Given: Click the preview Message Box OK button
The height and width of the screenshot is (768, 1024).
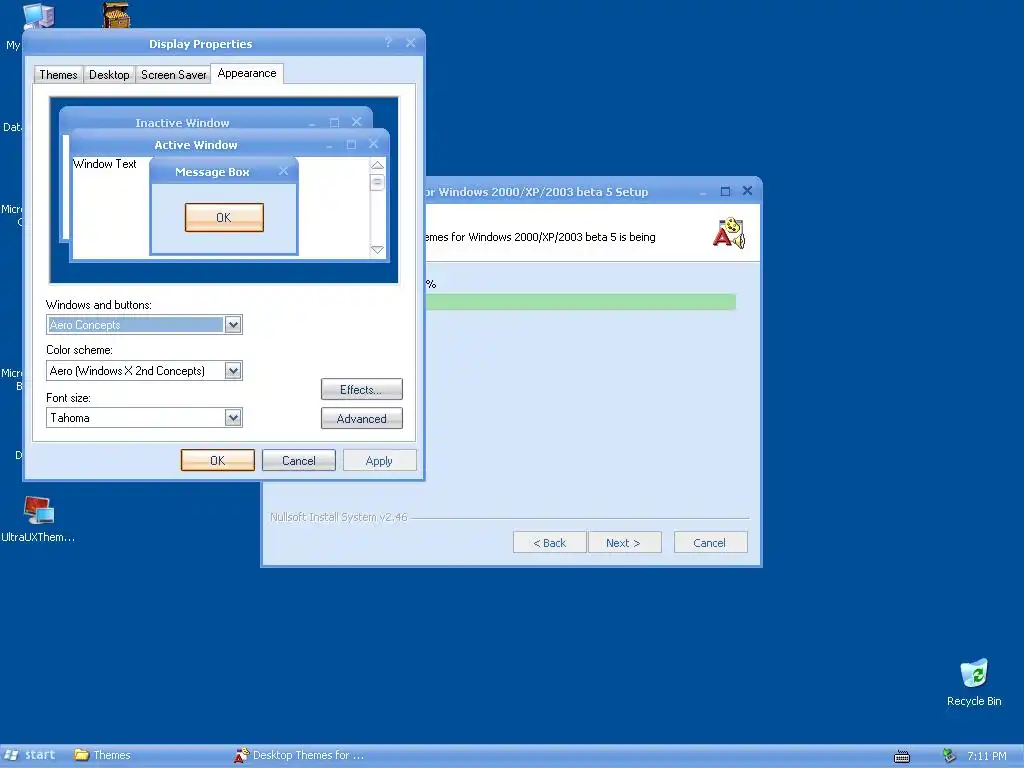Looking at the screenshot, I should 224,217.
